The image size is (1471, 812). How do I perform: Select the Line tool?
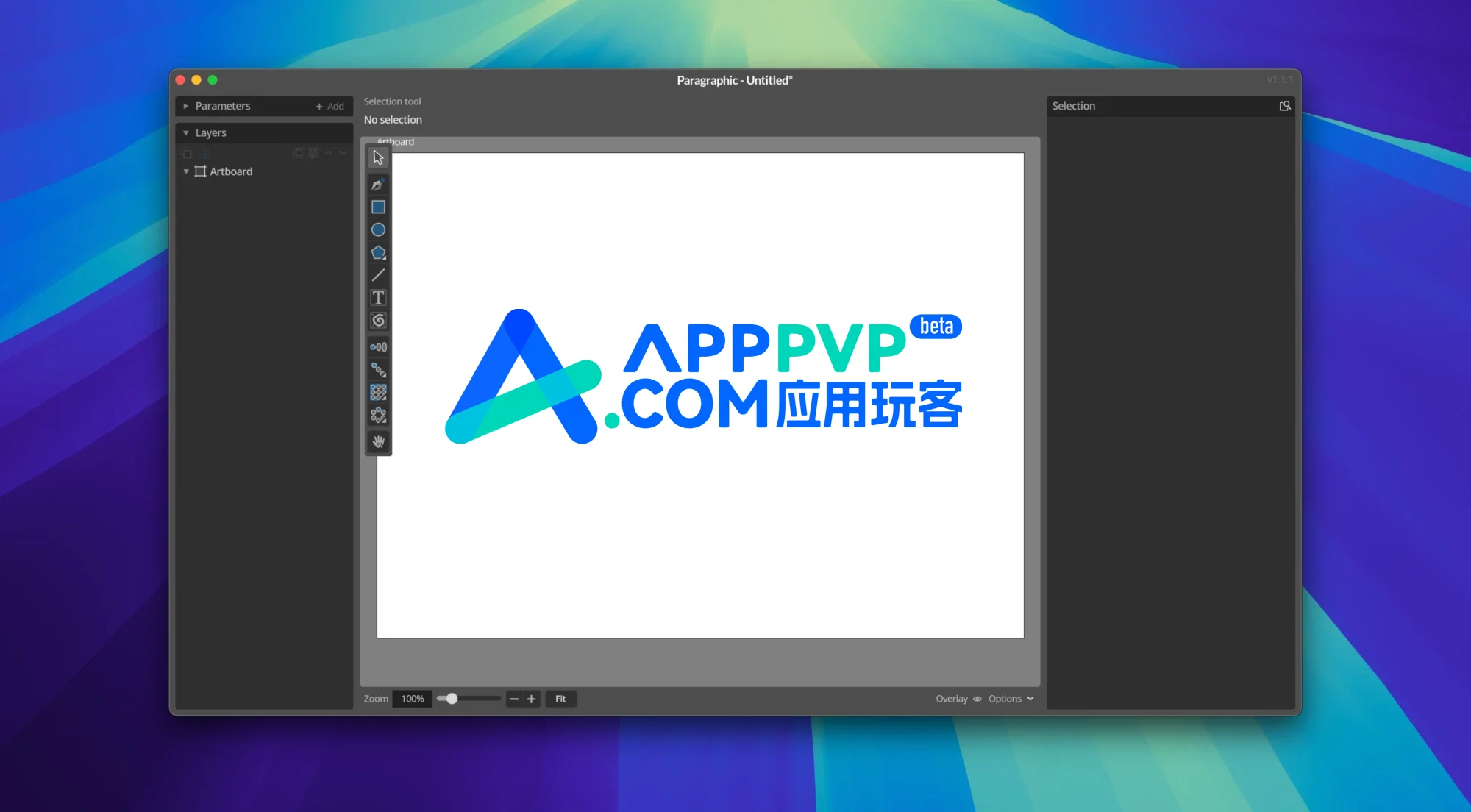click(x=378, y=275)
